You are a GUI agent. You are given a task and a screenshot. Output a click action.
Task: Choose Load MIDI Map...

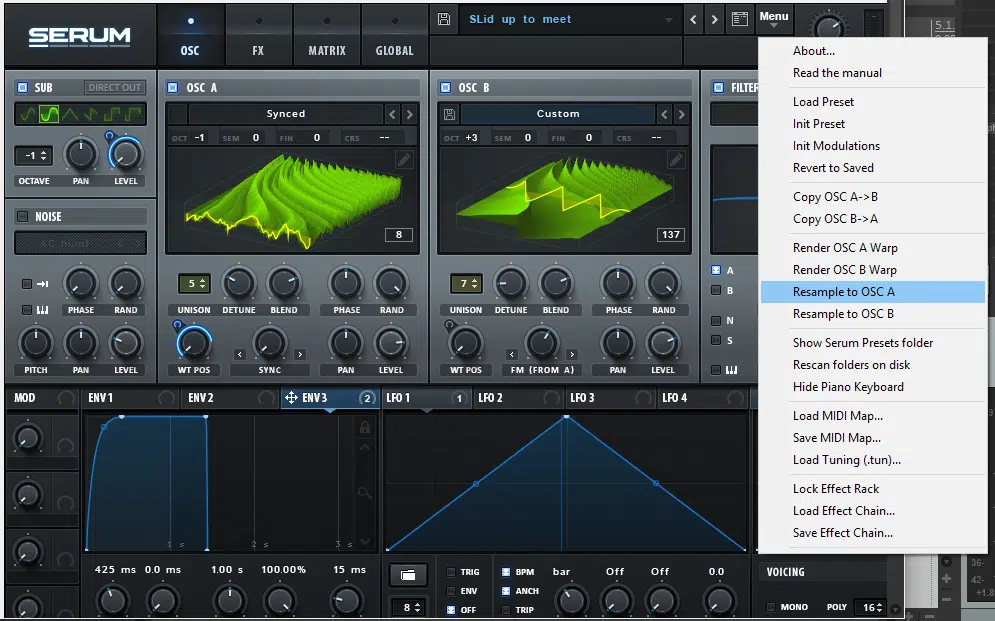tap(838, 415)
